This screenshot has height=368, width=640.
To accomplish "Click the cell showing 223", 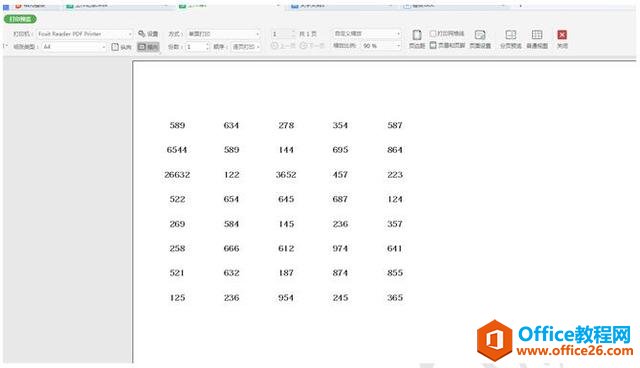I will pyautogui.click(x=395, y=175).
